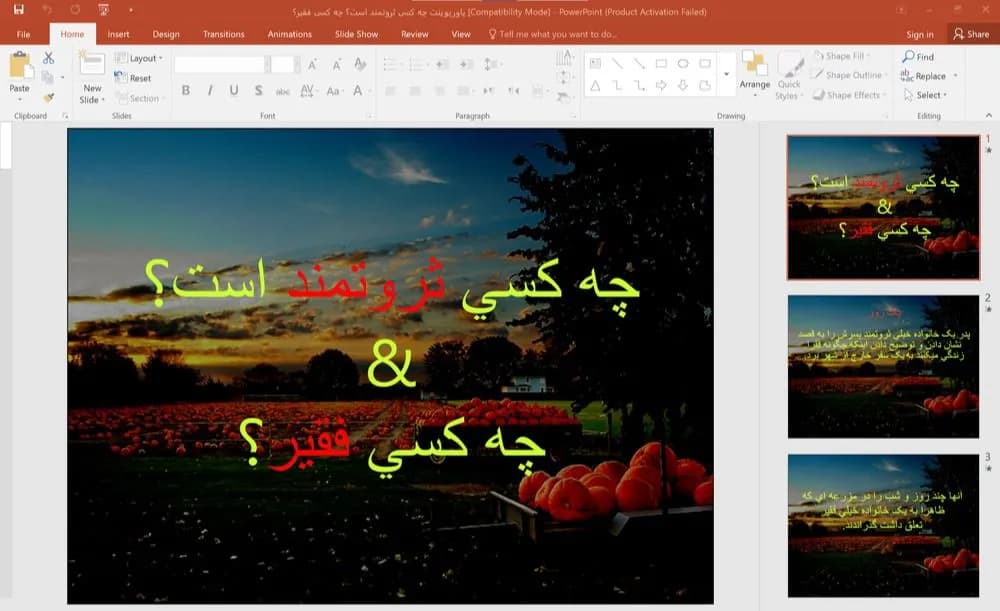Screen dimensions: 1000x611
Task: Click the Sign in link
Action: click(920, 34)
